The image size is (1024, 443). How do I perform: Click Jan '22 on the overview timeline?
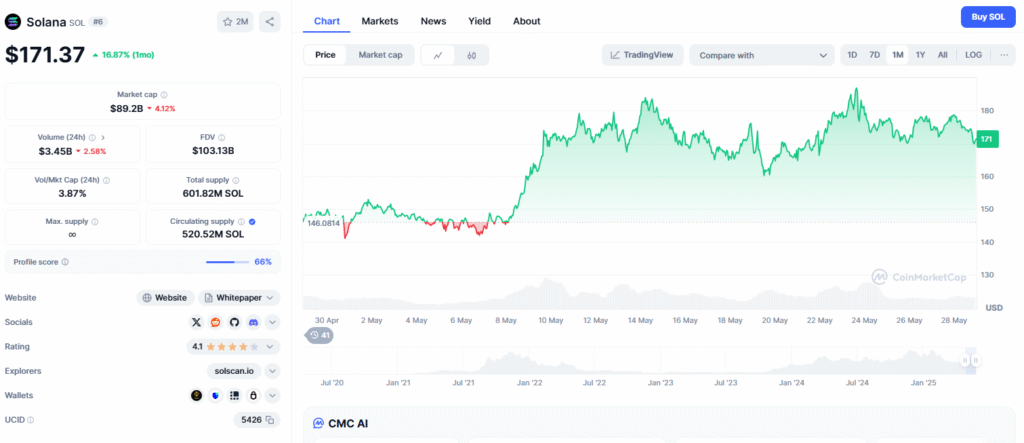click(528, 383)
